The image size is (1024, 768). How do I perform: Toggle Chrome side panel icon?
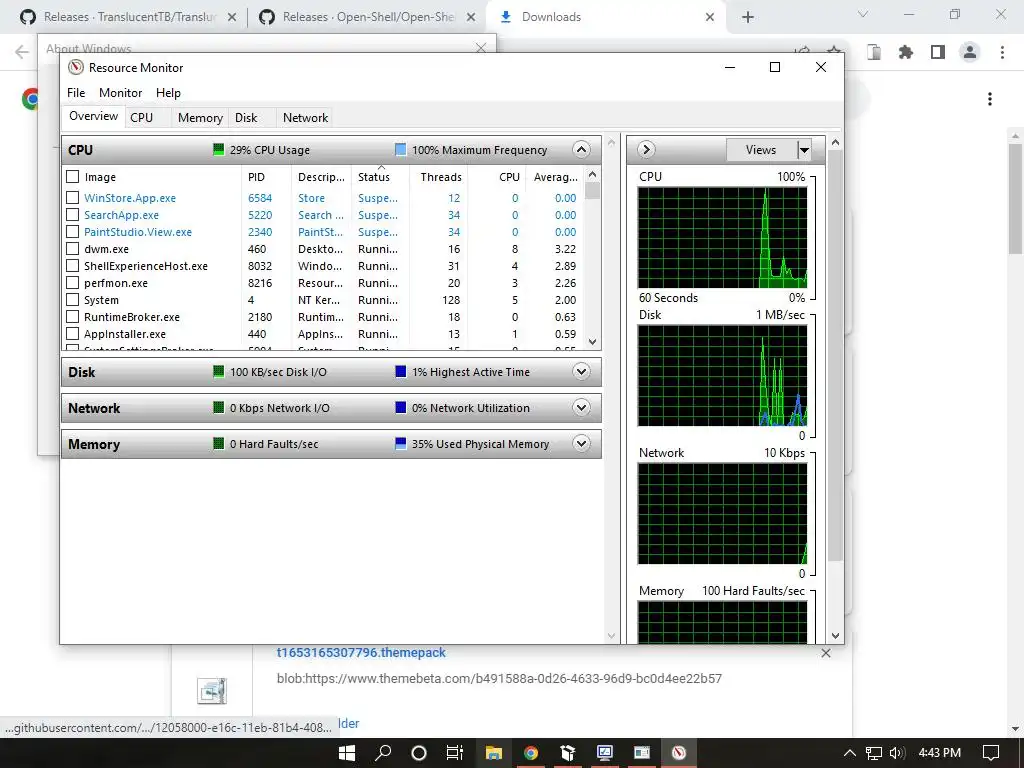pyautogui.click(x=938, y=52)
